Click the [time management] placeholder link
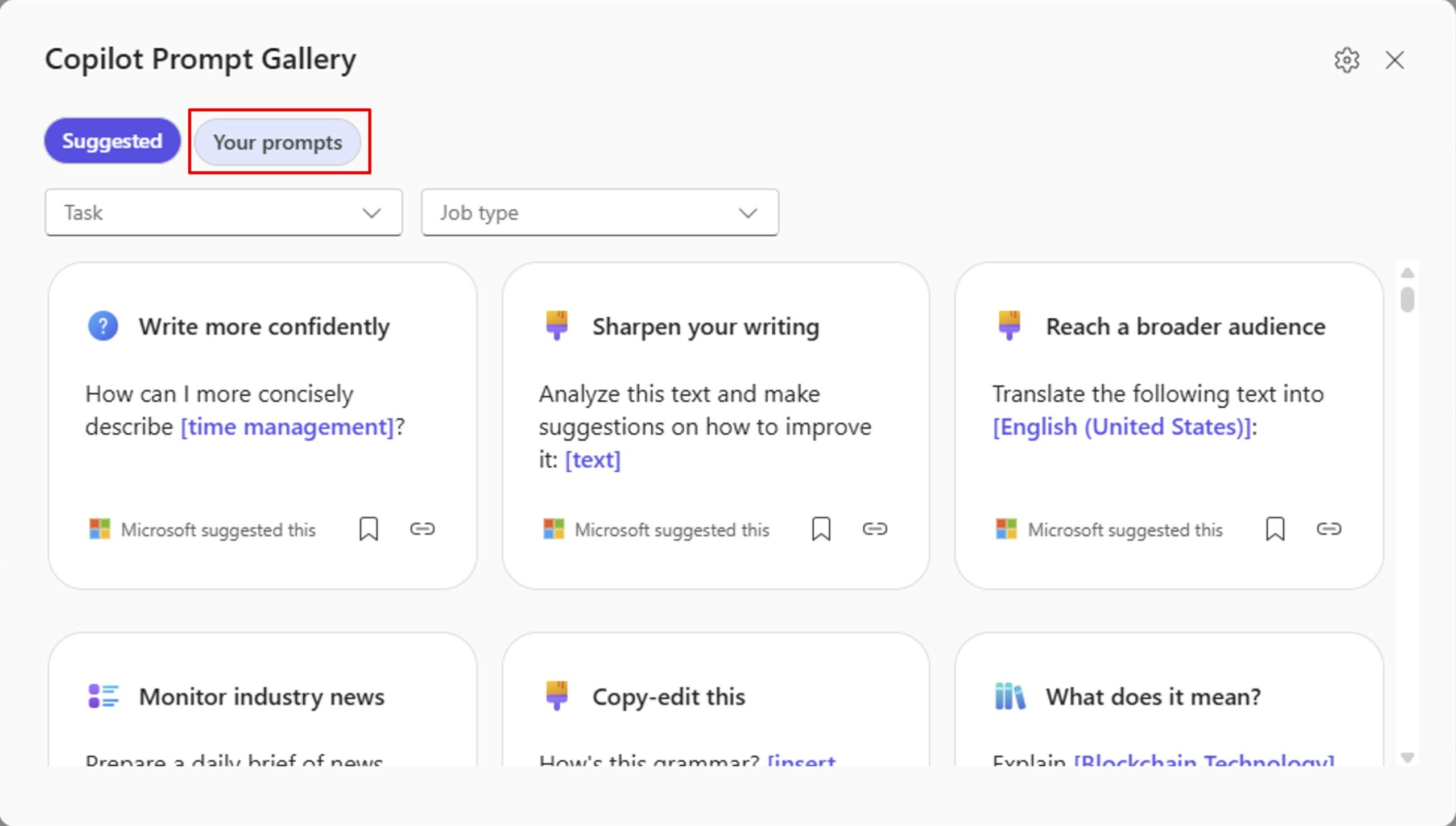1456x826 pixels. coord(287,427)
